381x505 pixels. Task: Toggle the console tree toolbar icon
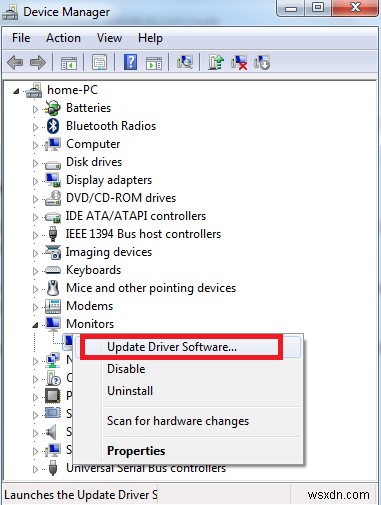click(69, 63)
